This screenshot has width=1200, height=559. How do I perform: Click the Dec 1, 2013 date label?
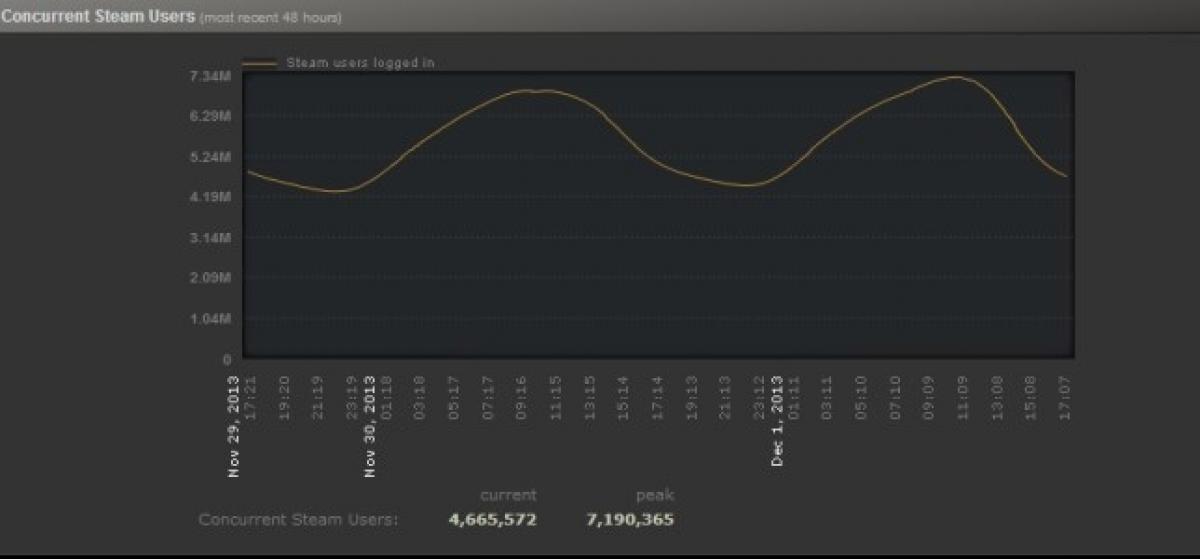[x=777, y=421]
